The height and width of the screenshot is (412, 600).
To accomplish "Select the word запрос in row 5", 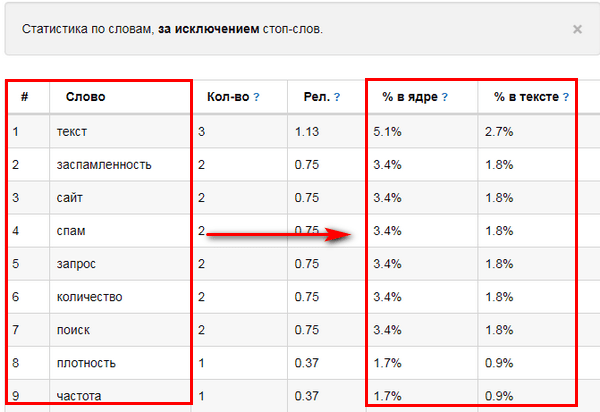I will point(76,264).
